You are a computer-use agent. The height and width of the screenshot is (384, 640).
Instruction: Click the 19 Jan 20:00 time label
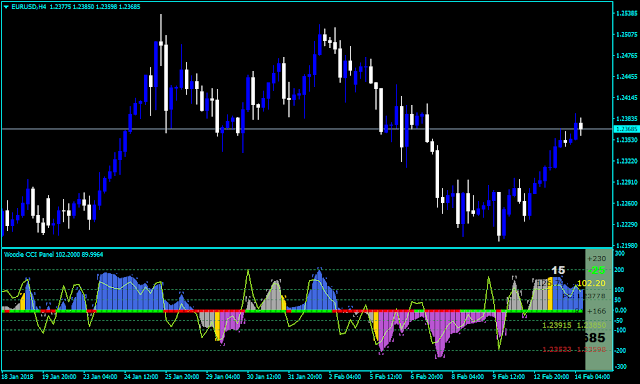tap(59, 377)
